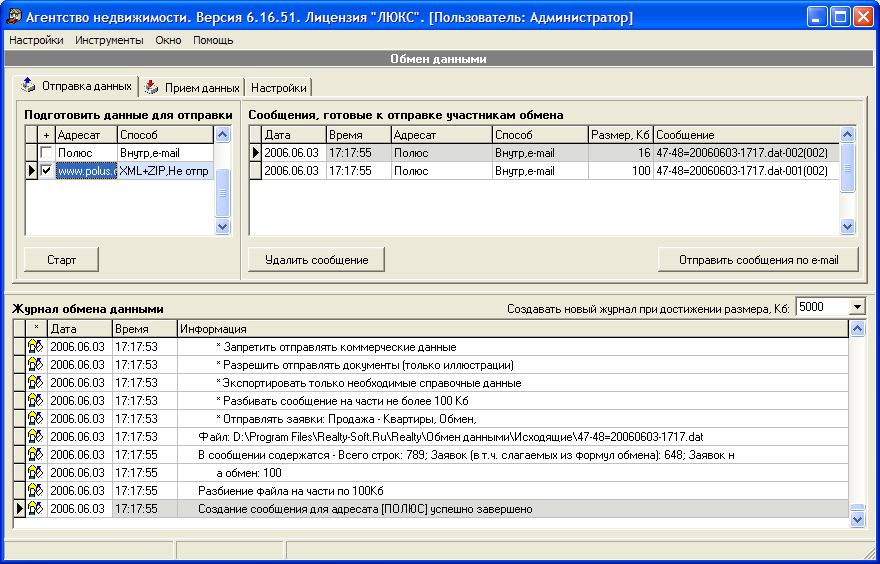
Task: Uncheck the www.polus addressee checkbox
Action: pos(47,171)
